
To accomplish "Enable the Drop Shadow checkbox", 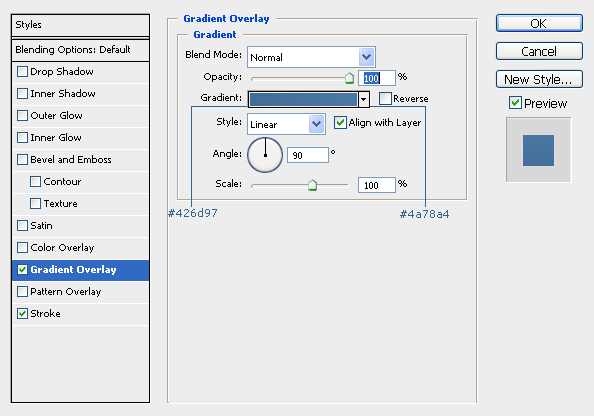I will [x=22, y=72].
